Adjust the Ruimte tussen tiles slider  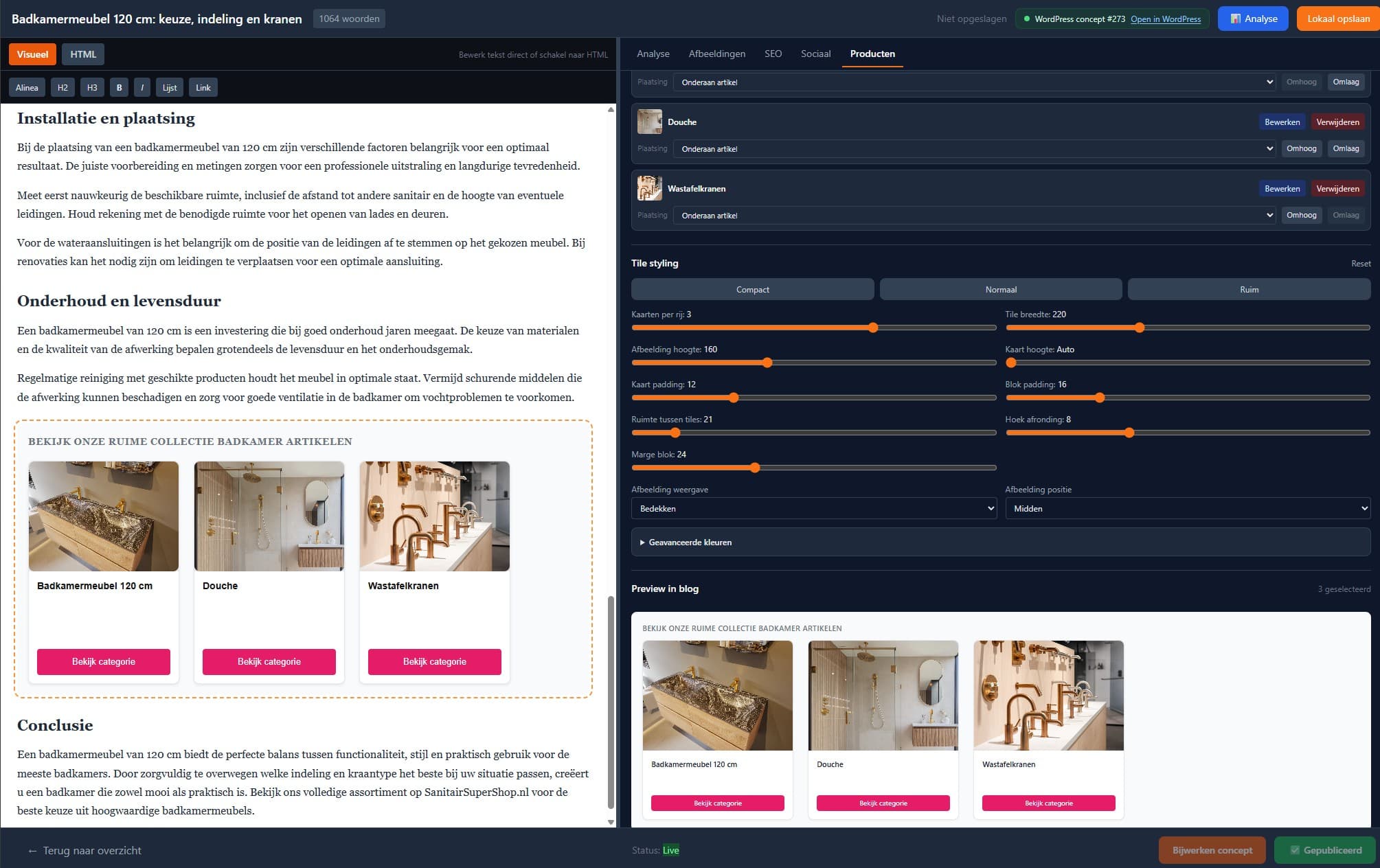[x=813, y=433]
